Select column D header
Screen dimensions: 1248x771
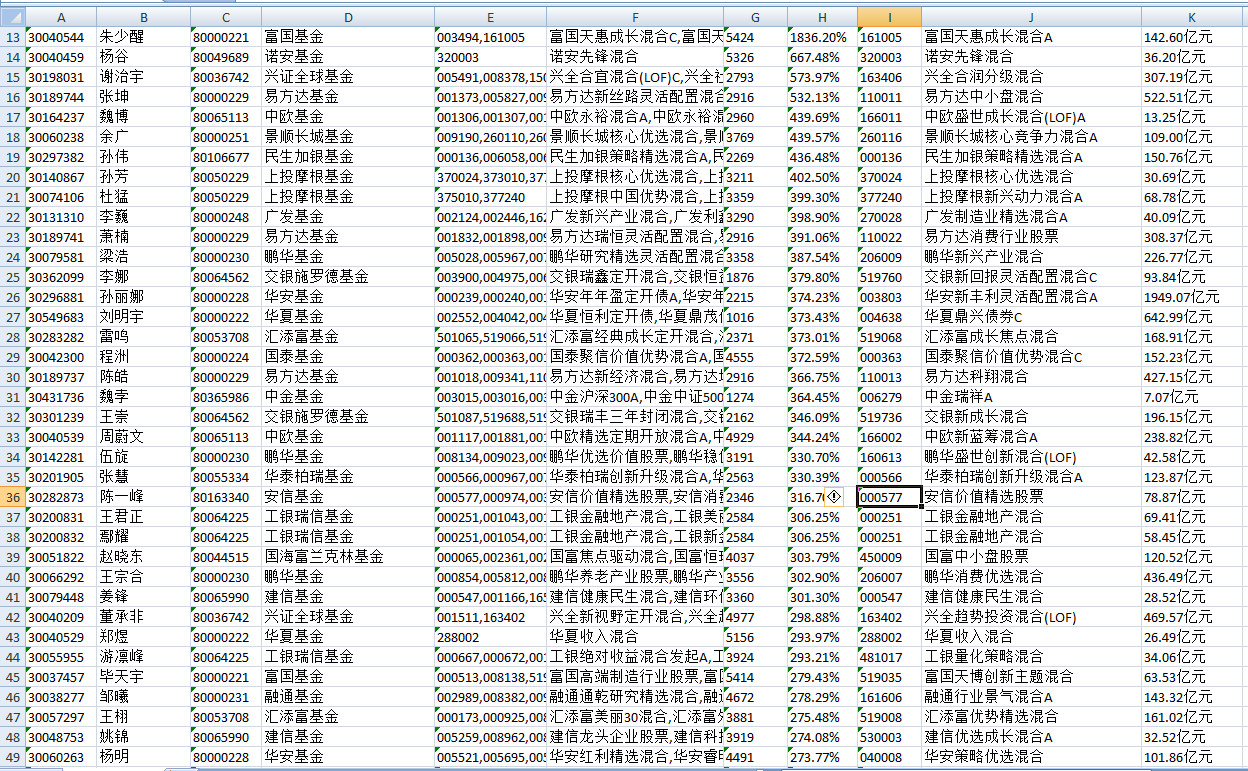[347, 17]
